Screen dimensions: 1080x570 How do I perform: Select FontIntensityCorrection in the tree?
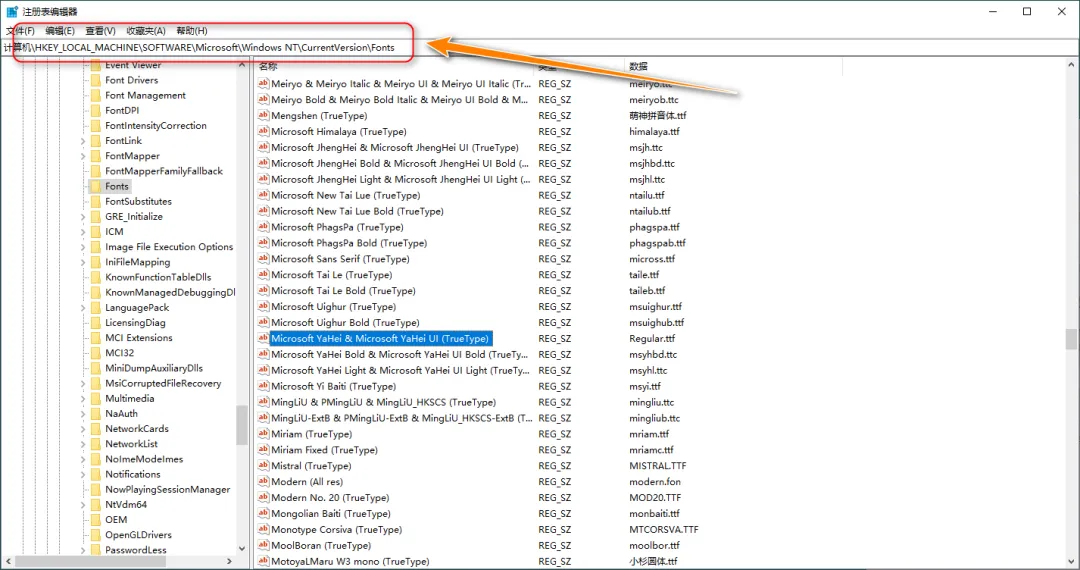(156, 126)
